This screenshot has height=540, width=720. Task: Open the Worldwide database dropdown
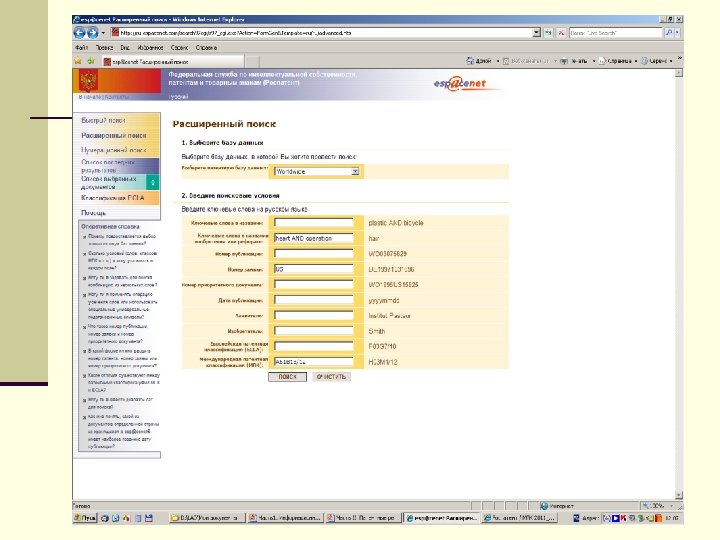coord(316,172)
